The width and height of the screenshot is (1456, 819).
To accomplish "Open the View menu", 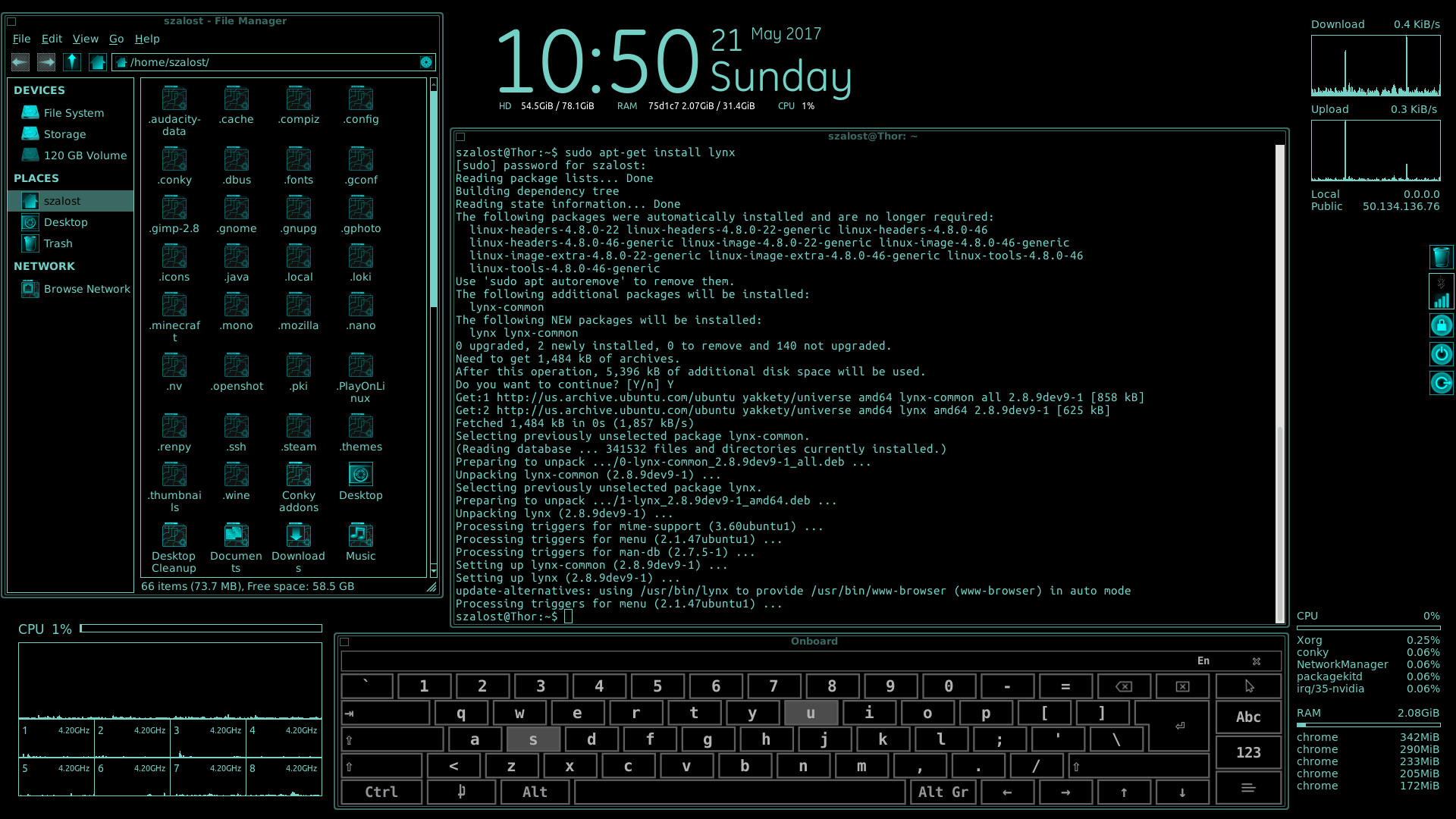I will (x=85, y=39).
